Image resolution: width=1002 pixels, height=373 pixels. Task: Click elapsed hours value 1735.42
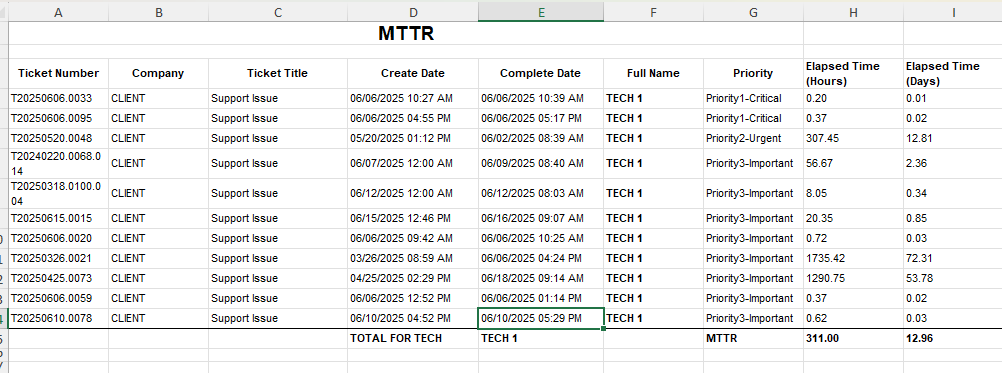click(853, 259)
